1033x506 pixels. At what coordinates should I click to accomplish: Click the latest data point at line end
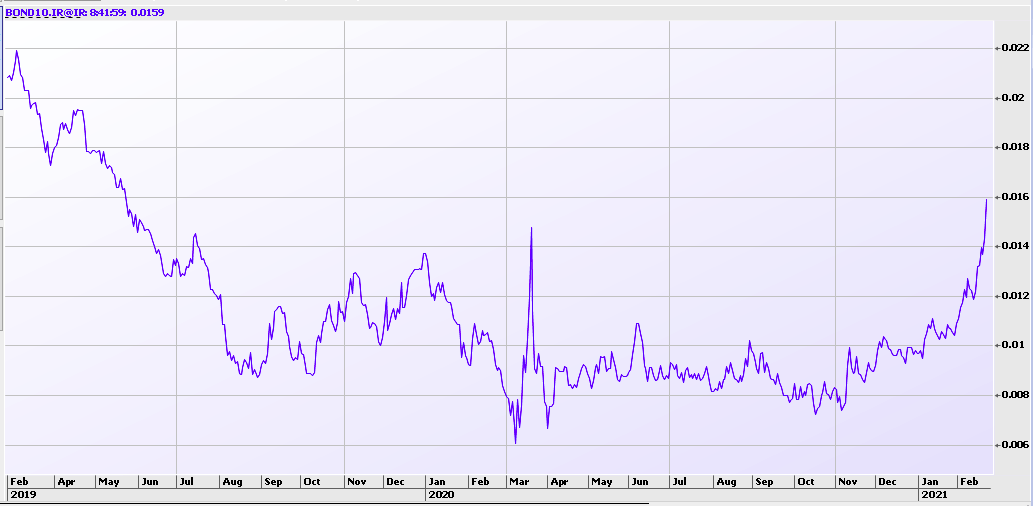point(986,199)
